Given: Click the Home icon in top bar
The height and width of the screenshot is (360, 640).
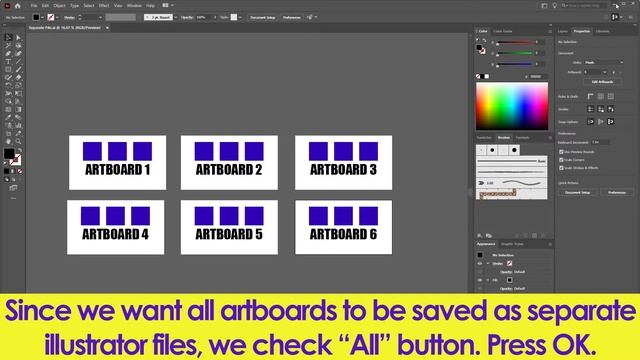Looking at the screenshot, I should [x=18, y=6].
